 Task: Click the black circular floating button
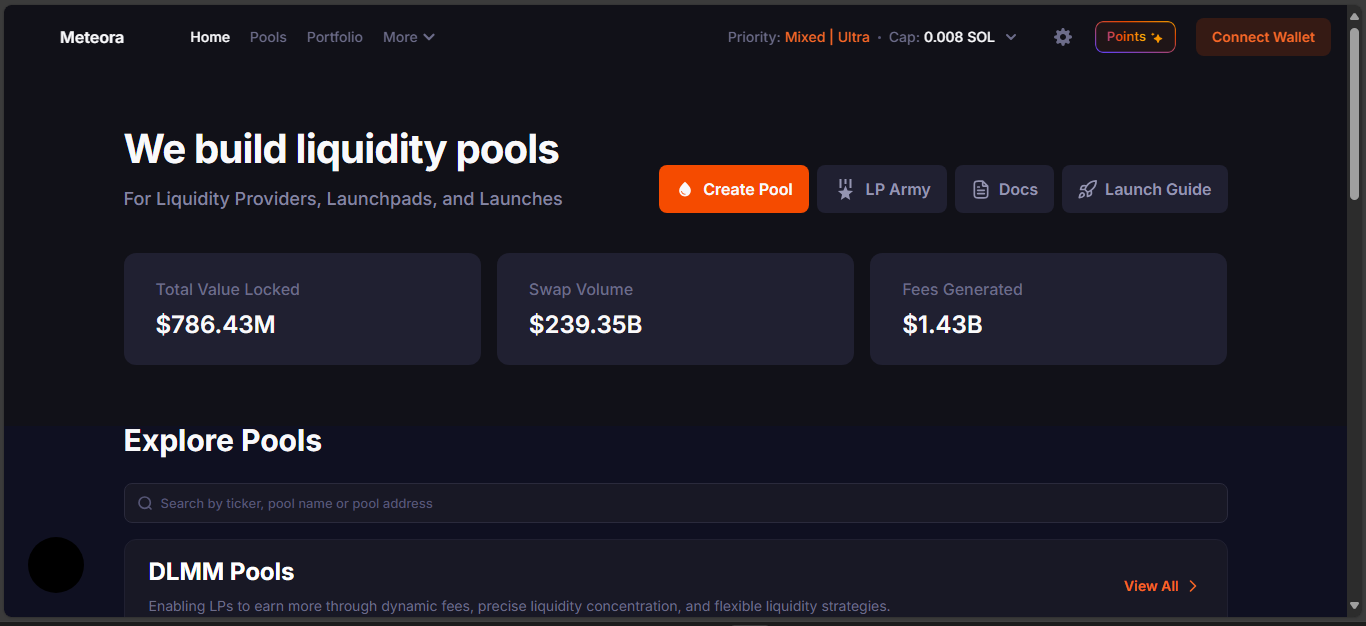coord(56,565)
